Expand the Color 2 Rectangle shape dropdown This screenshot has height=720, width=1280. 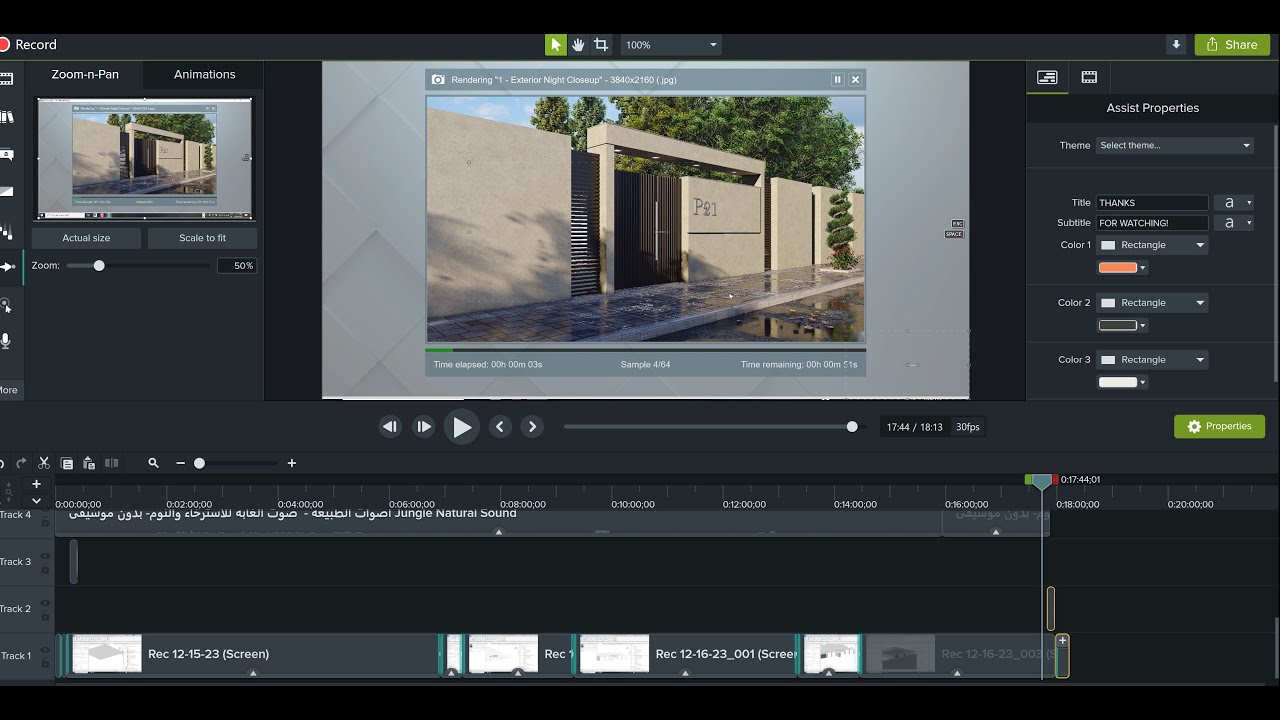1152,303
